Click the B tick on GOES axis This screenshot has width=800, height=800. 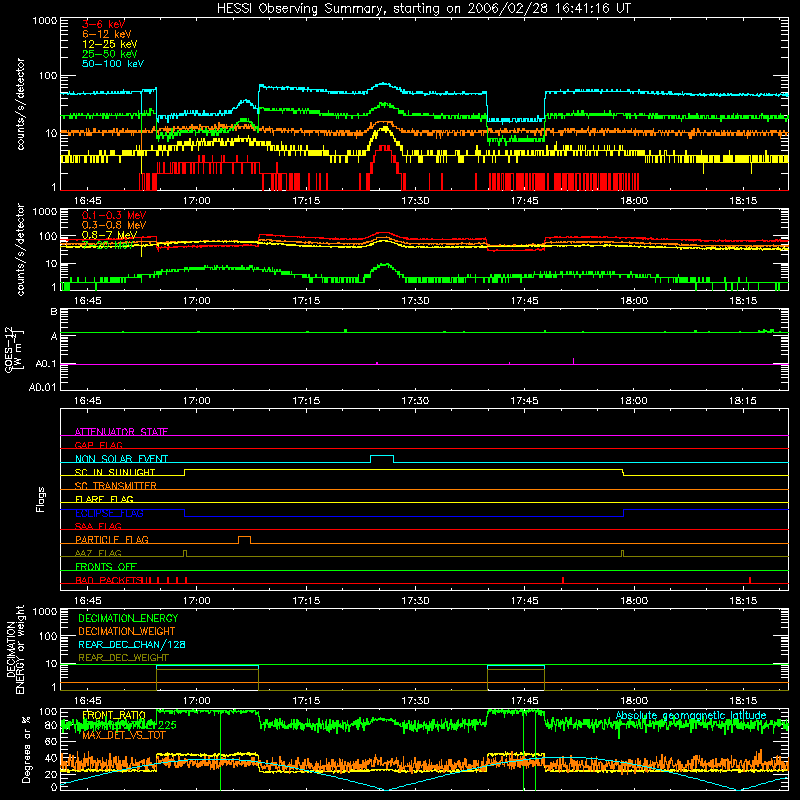point(54,312)
